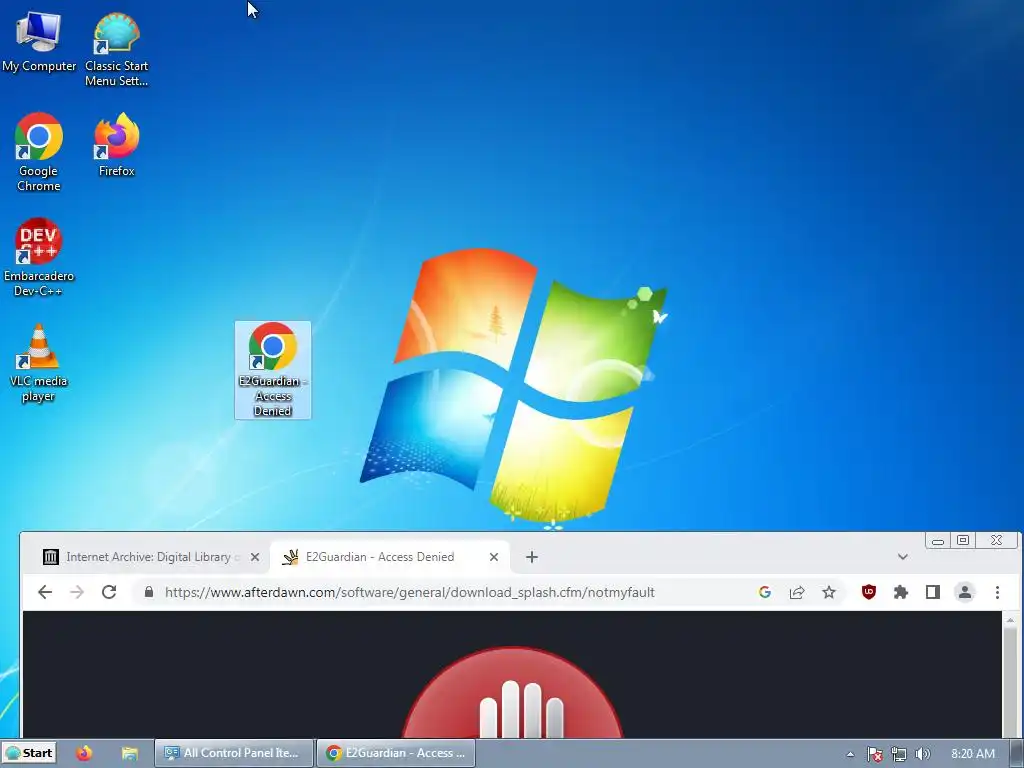Select the Embarcadero Dev-C++ desktop icon
Screen dimensions: 1024x768
pos(39,257)
